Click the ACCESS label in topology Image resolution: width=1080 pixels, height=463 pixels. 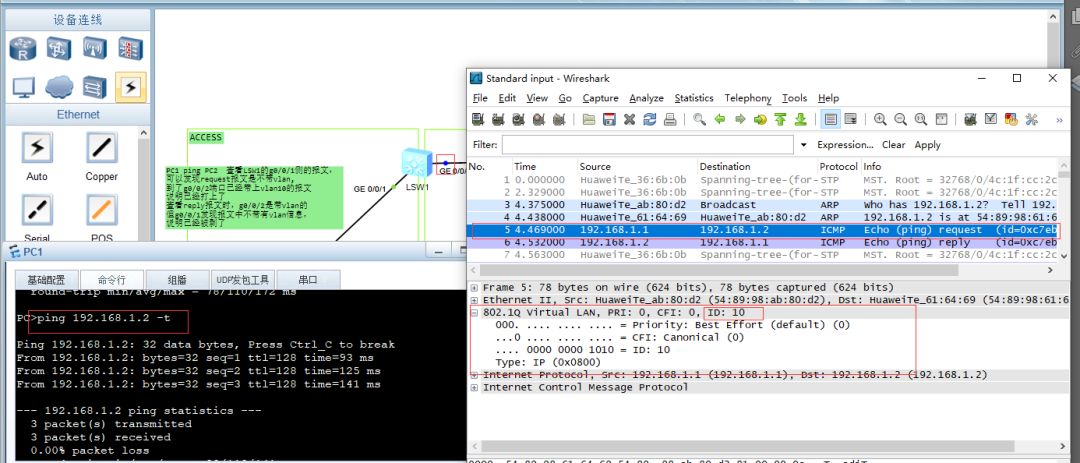[x=206, y=137]
